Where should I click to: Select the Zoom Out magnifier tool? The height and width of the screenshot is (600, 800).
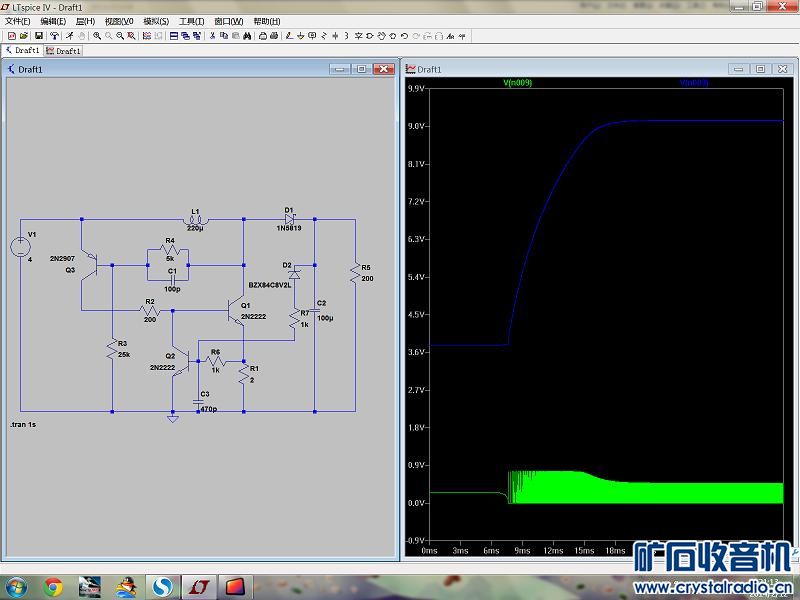click(120, 36)
